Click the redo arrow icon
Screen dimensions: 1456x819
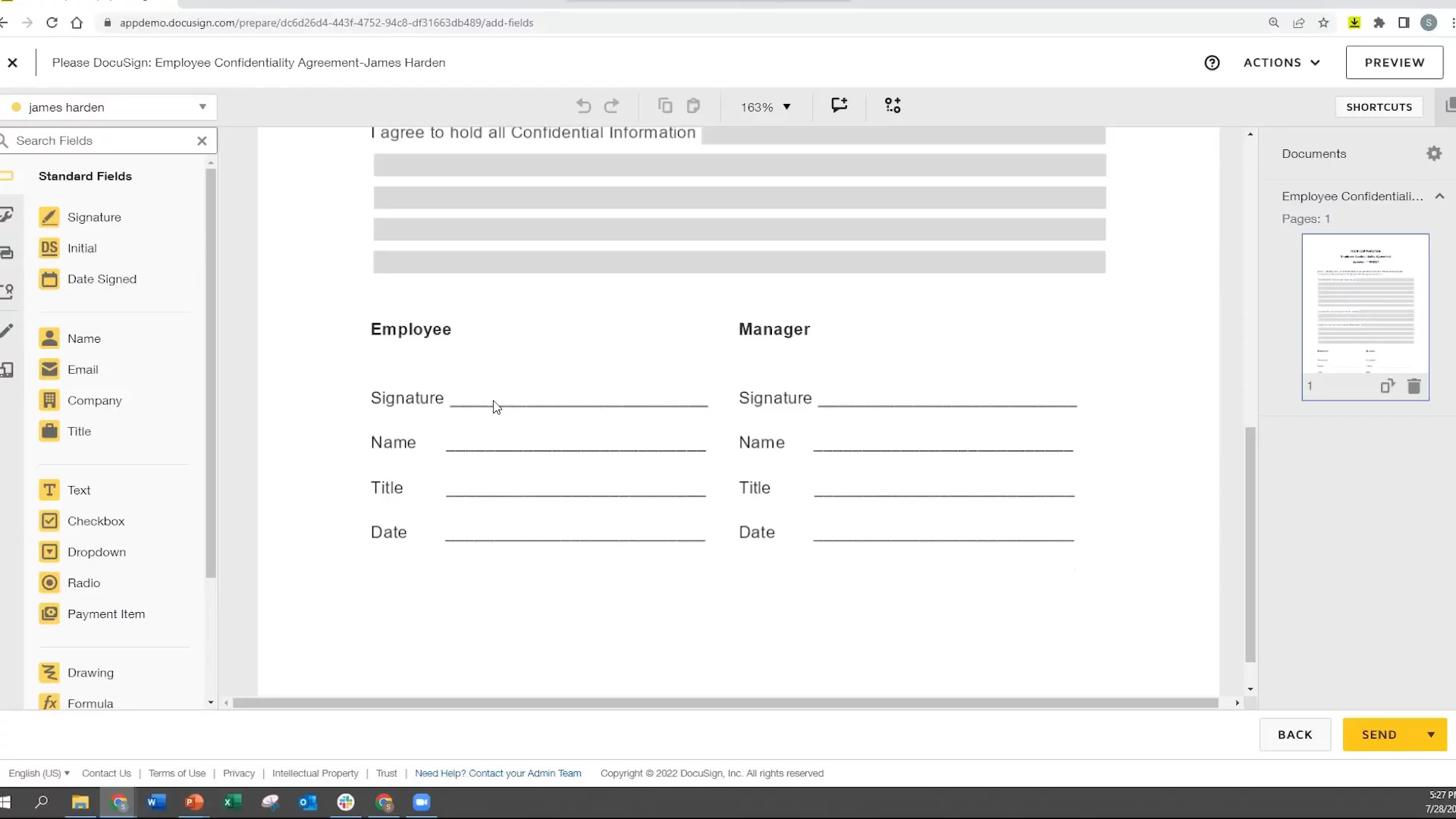(612, 106)
